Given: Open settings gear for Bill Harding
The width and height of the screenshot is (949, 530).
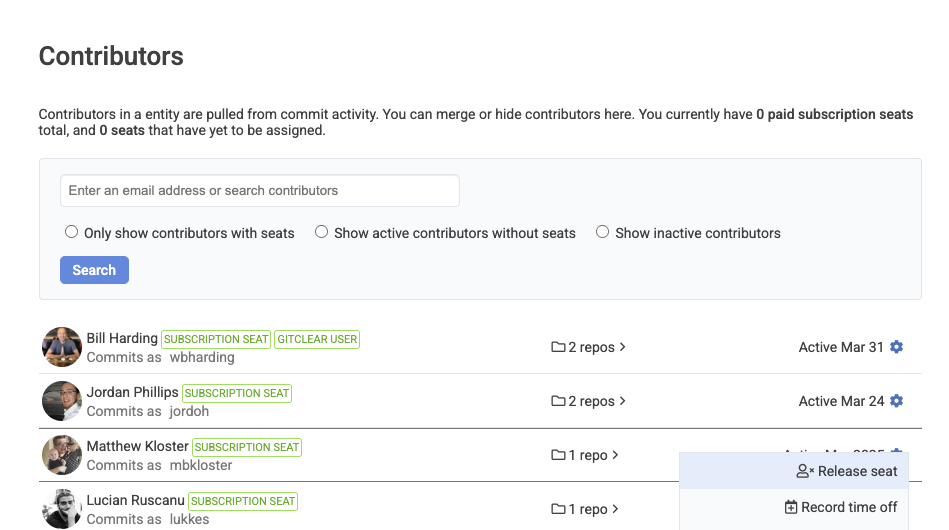Looking at the screenshot, I should tap(896, 347).
